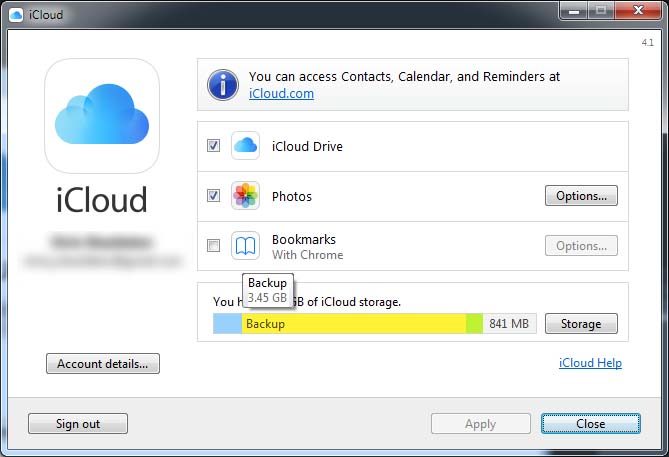Click the greyed-out Bookmarks Options button

click(x=581, y=246)
